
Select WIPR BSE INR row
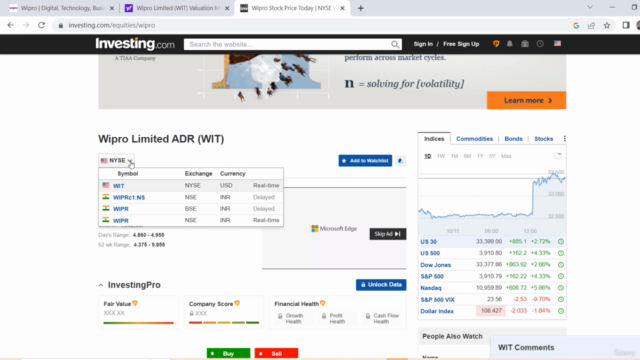point(191,209)
